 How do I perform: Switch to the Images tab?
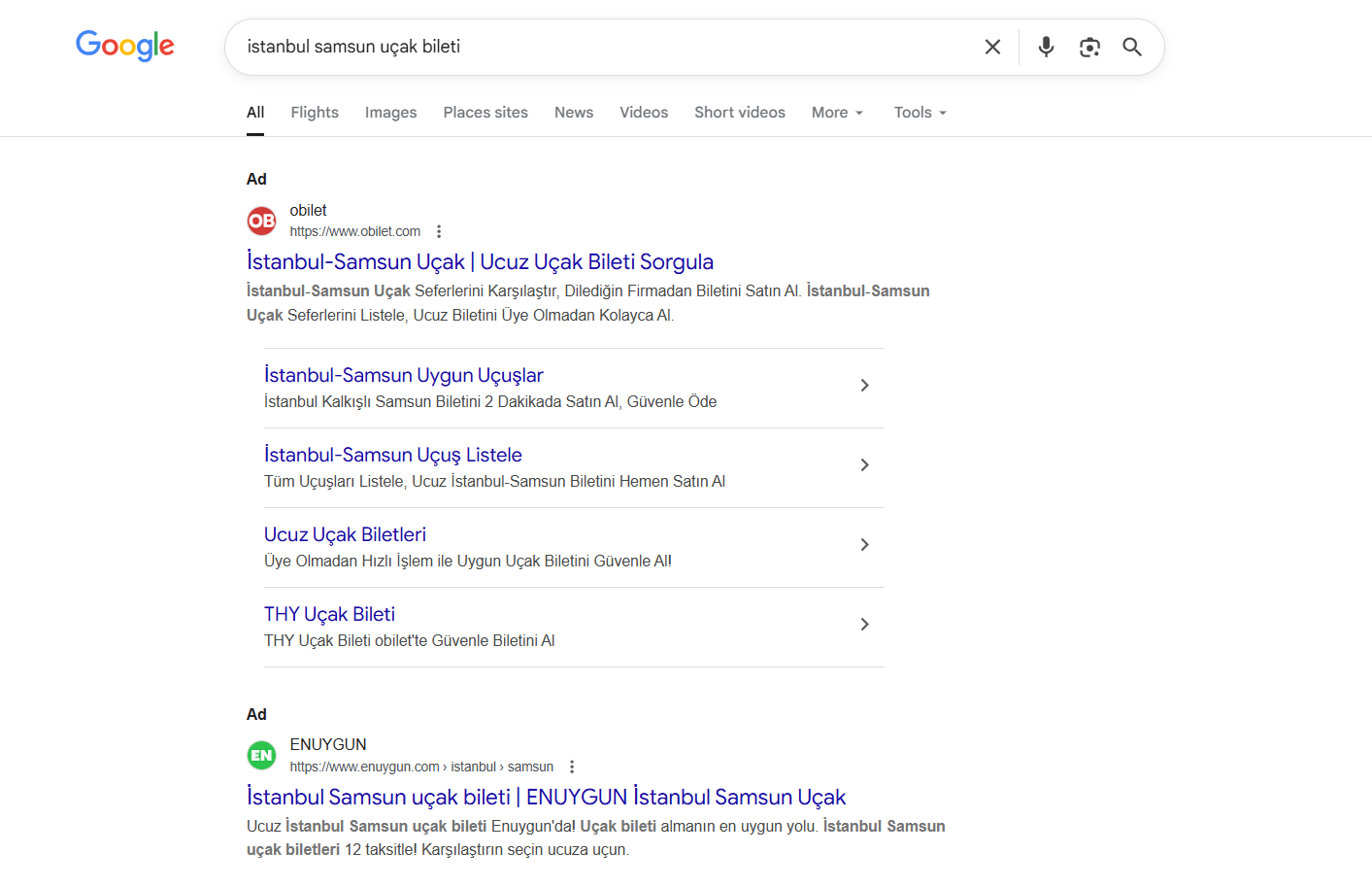[390, 113]
